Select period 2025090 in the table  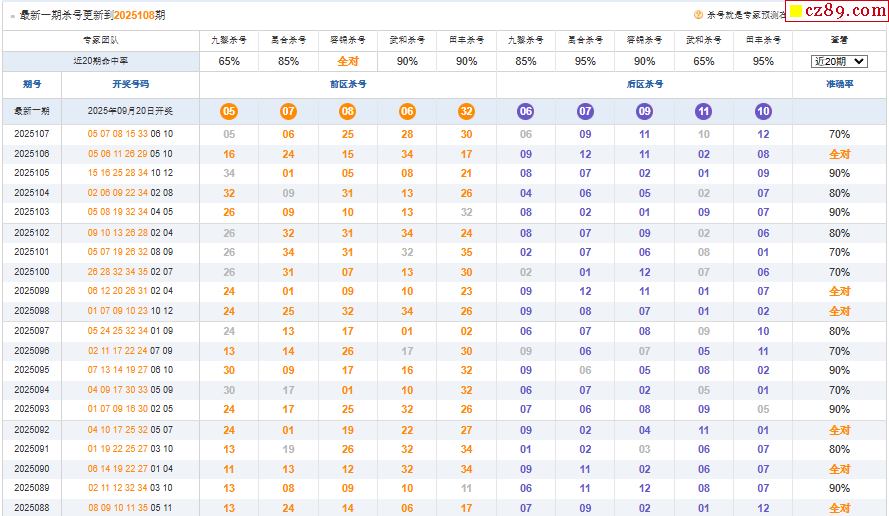point(32,468)
